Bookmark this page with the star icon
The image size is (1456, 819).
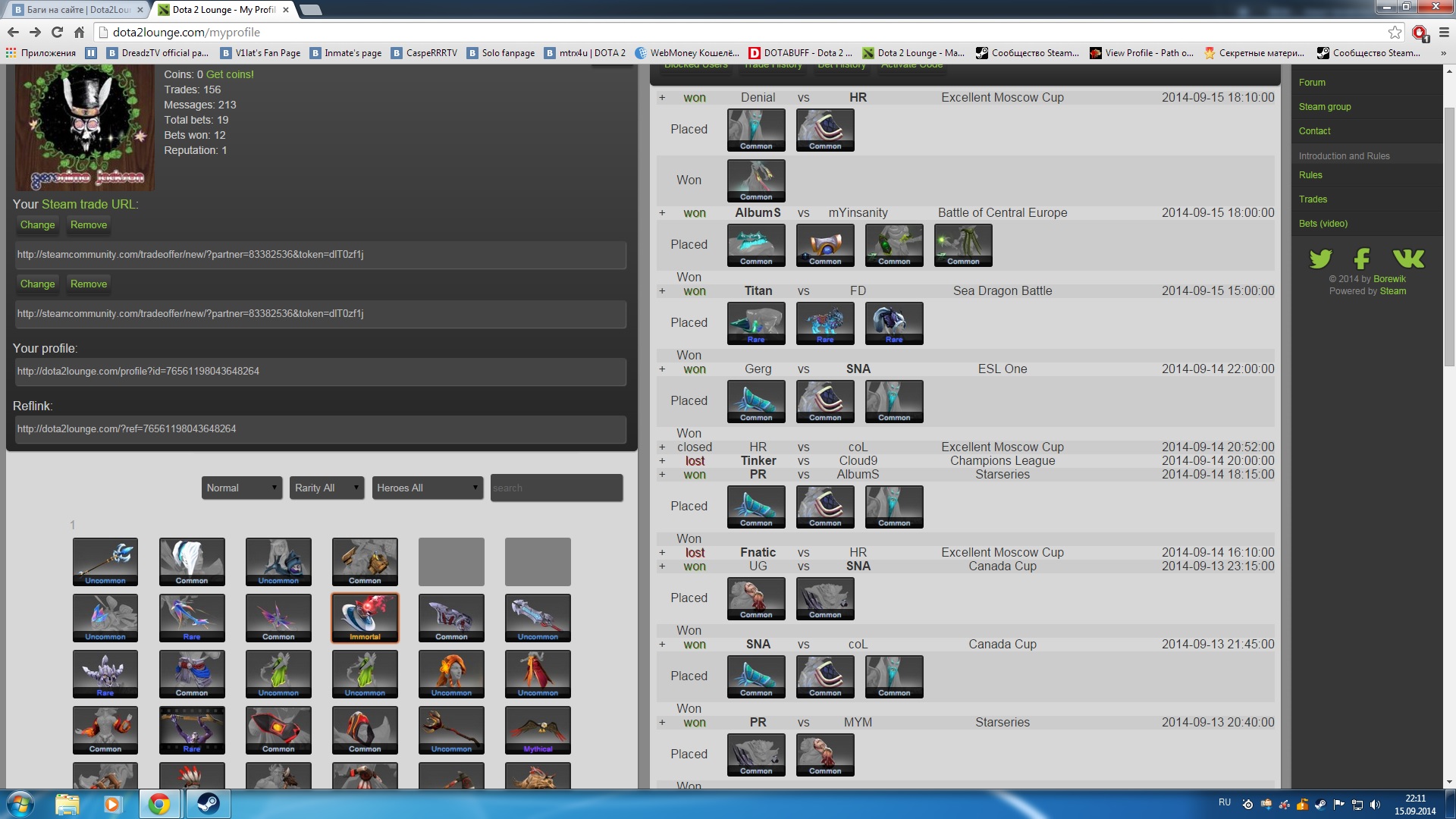(x=1395, y=32)
